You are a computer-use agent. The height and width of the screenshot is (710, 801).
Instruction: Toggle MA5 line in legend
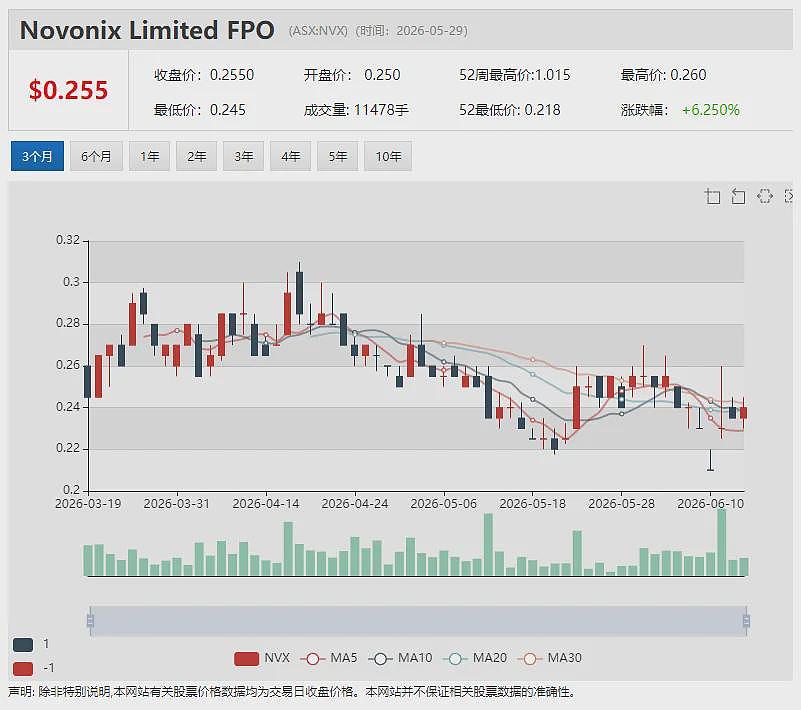[329, 658]
